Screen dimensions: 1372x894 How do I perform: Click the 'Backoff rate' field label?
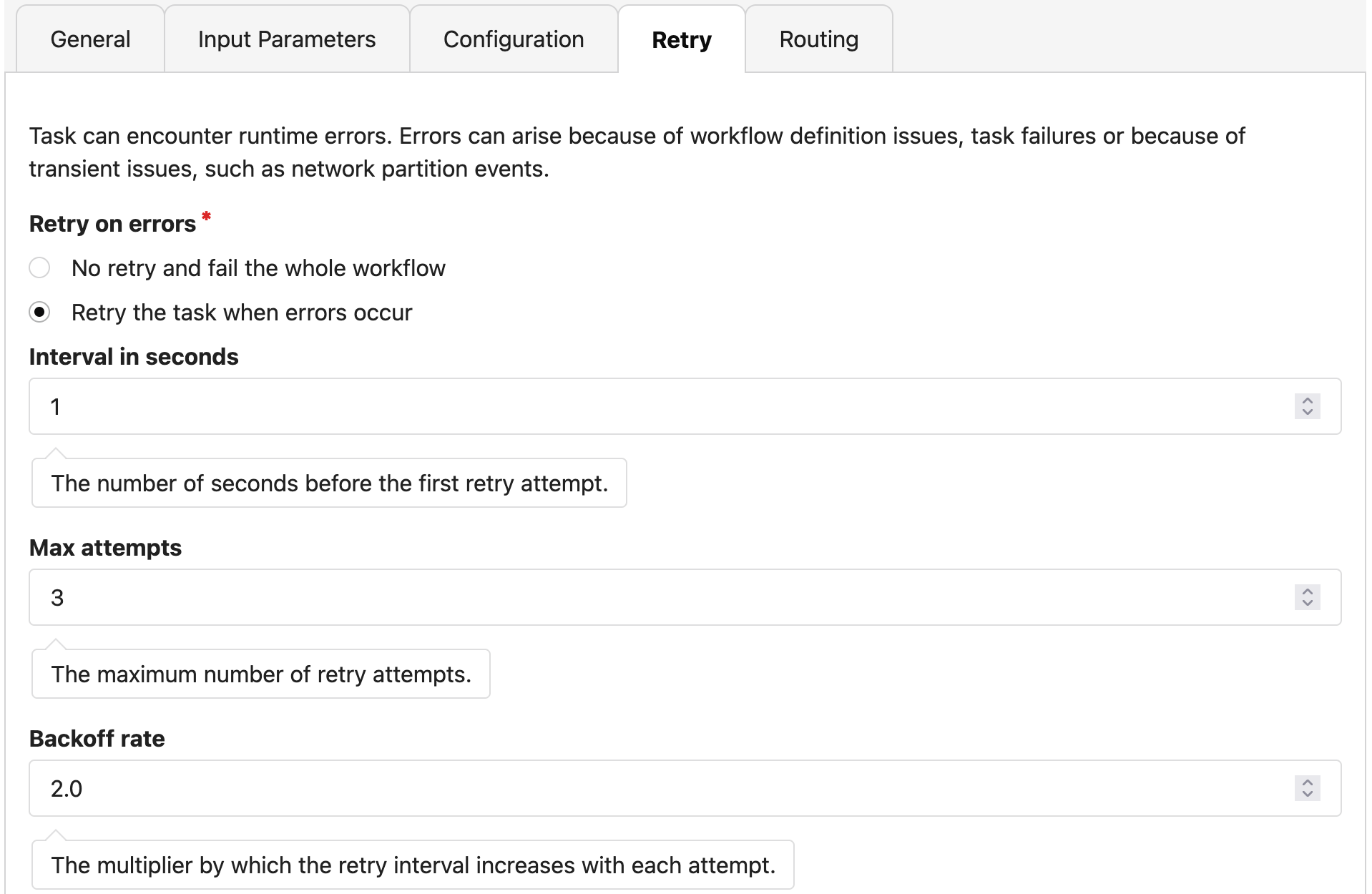(97, 739)
